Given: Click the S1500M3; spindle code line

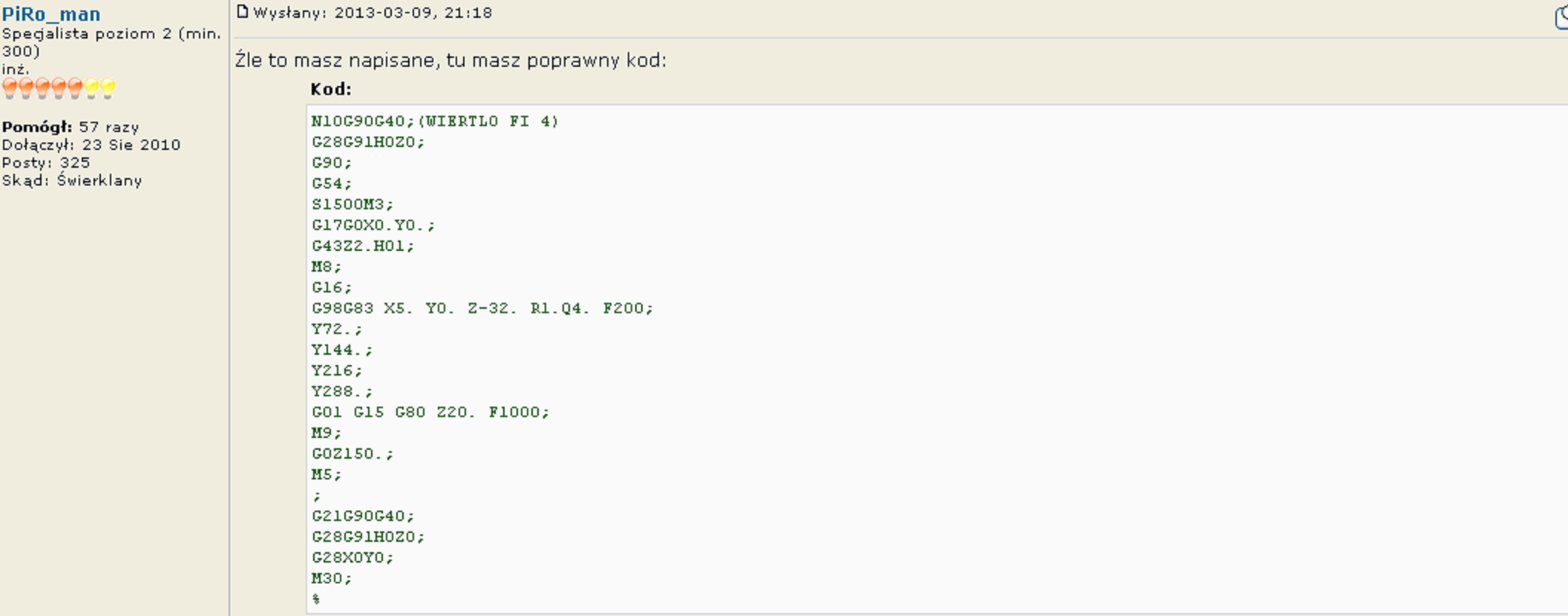Looking at the screenshot, I should pos(352,204).
